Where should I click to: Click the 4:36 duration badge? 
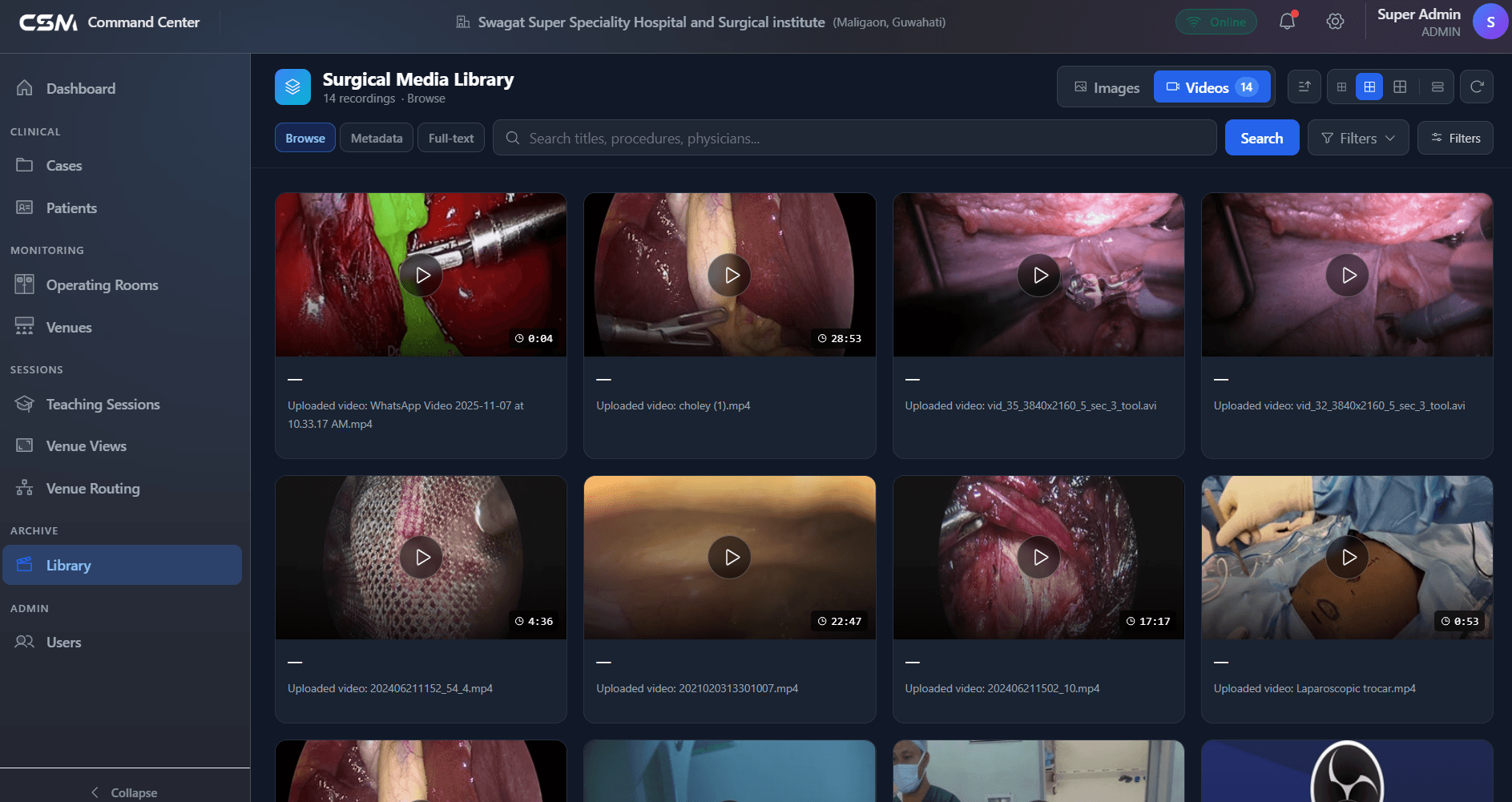point(534,621)
